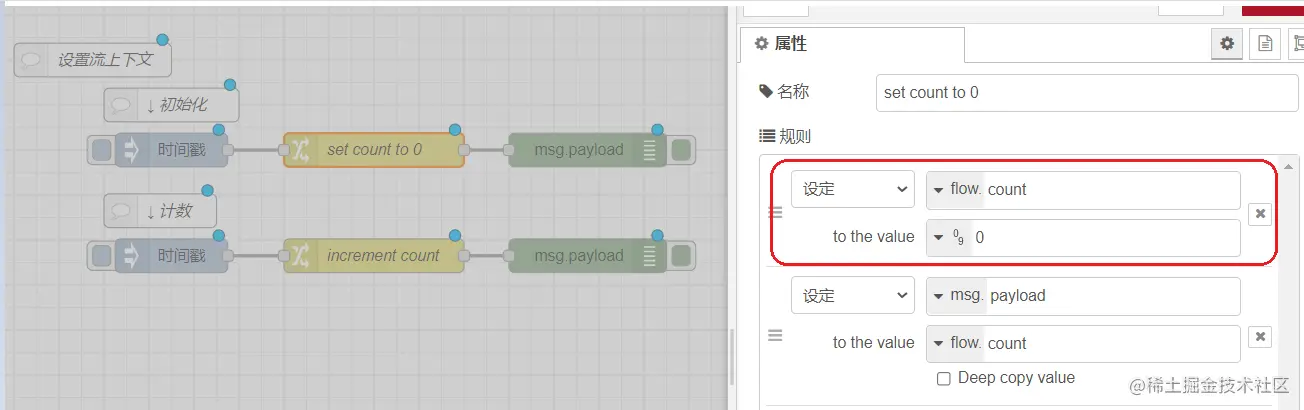Select the 'increment count' change node
Screen dimensions: 1304x410
(x=374, y=256)
